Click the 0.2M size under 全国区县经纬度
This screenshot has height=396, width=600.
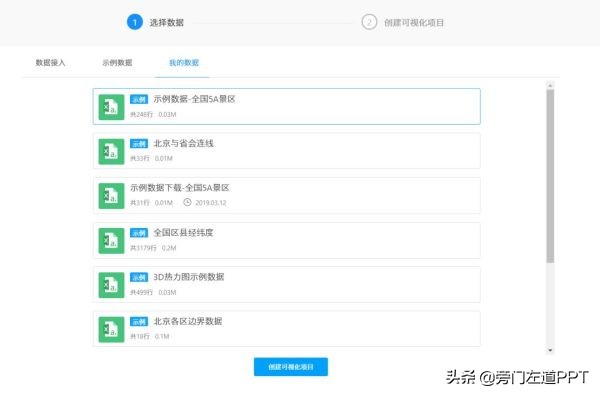tap(169, 248)
